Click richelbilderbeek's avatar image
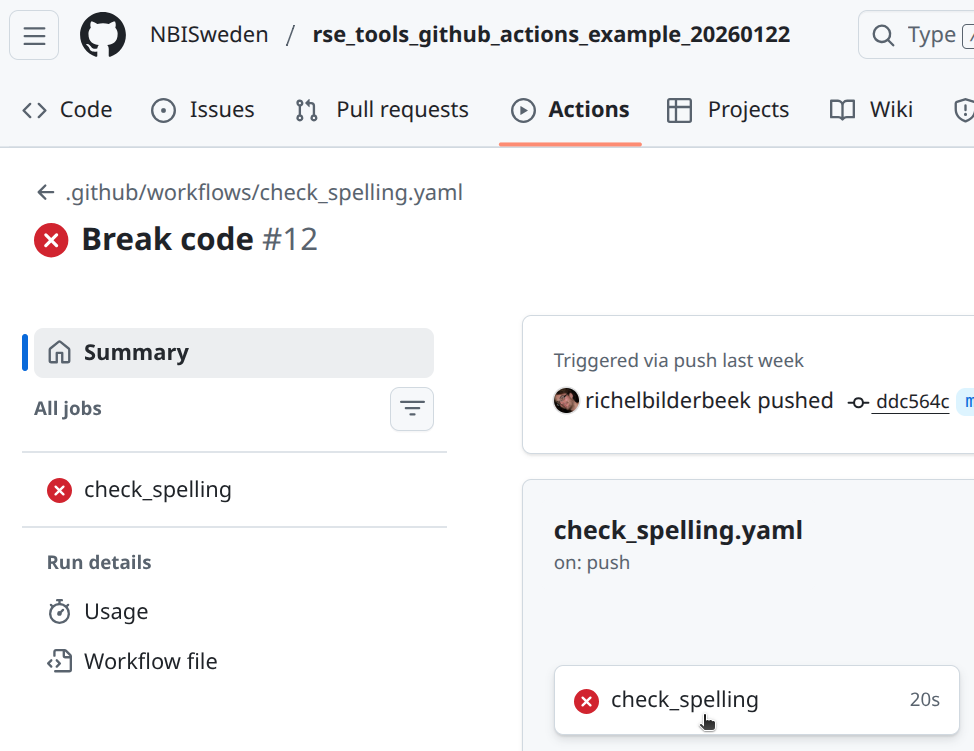This screenshot has width=974, height=751. [566, 401]
